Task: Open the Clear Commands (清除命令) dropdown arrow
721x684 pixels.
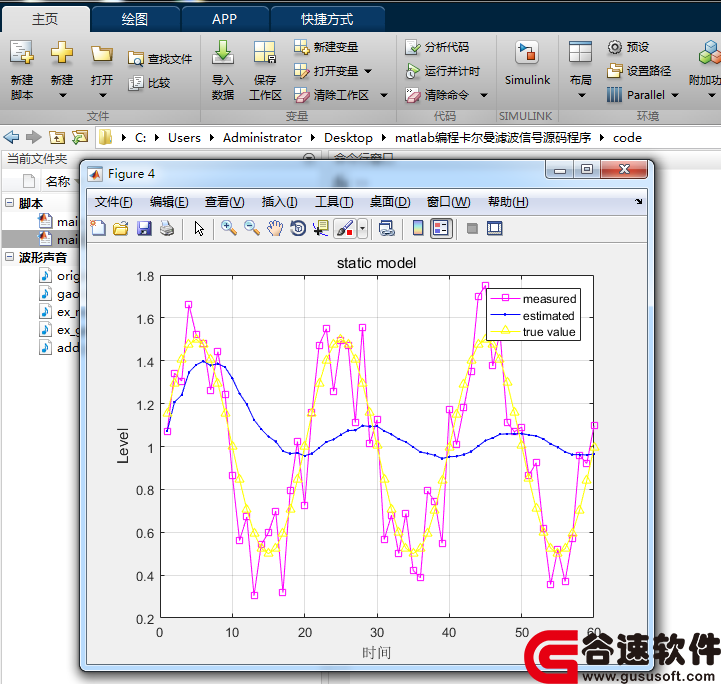Action: click(x=484, y=95)
